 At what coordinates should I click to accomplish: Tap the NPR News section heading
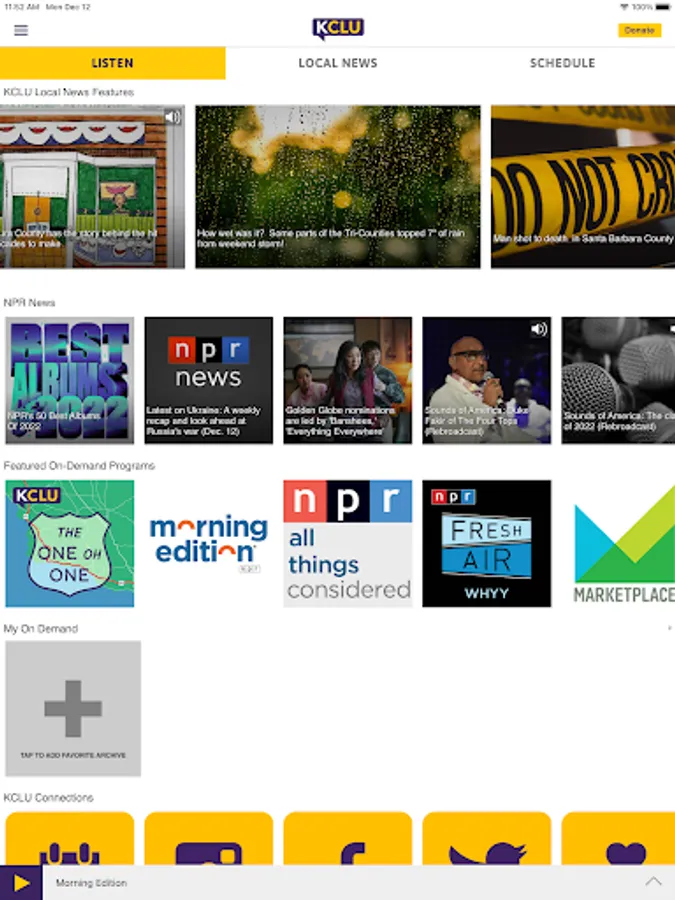point(29,302)
